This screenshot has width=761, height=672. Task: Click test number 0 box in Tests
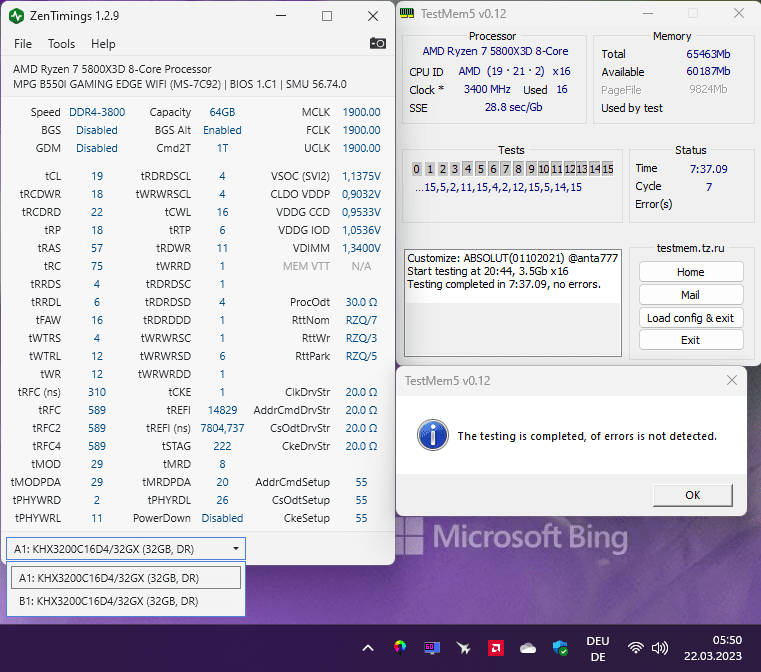tap(416, 168)
